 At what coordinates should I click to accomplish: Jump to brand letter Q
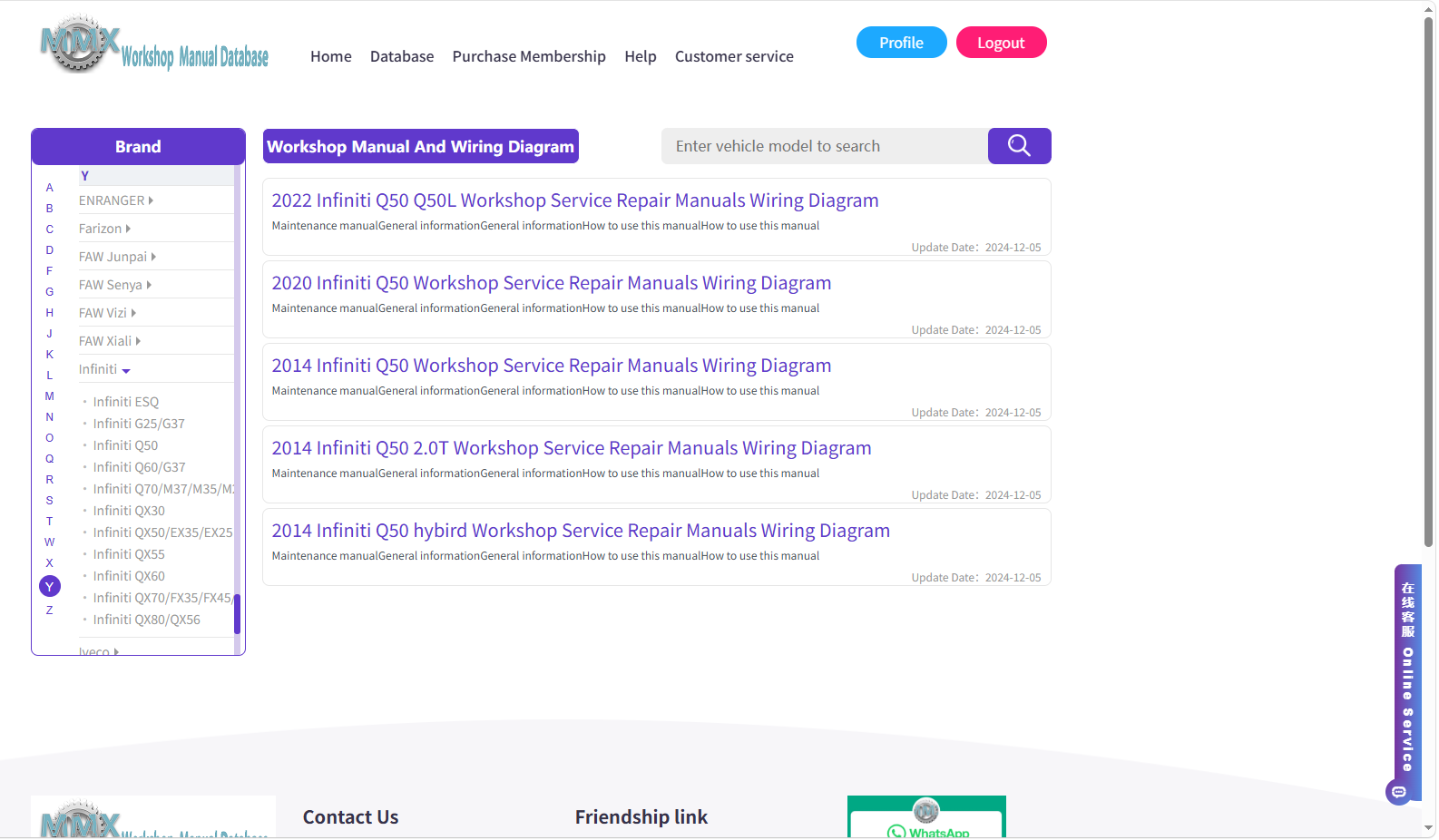pyautogui.click(x=50, y=459)
